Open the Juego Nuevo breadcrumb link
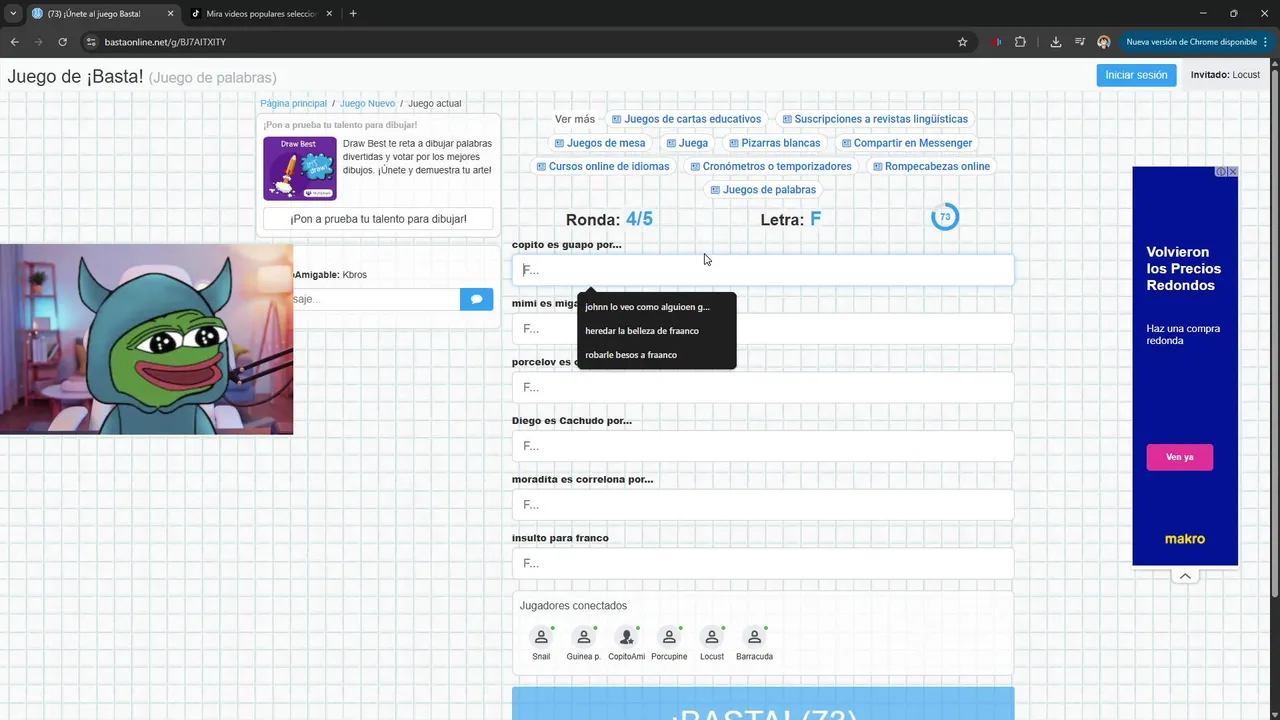This screenshot has height=720, width=1280. (x=367, y=103)
